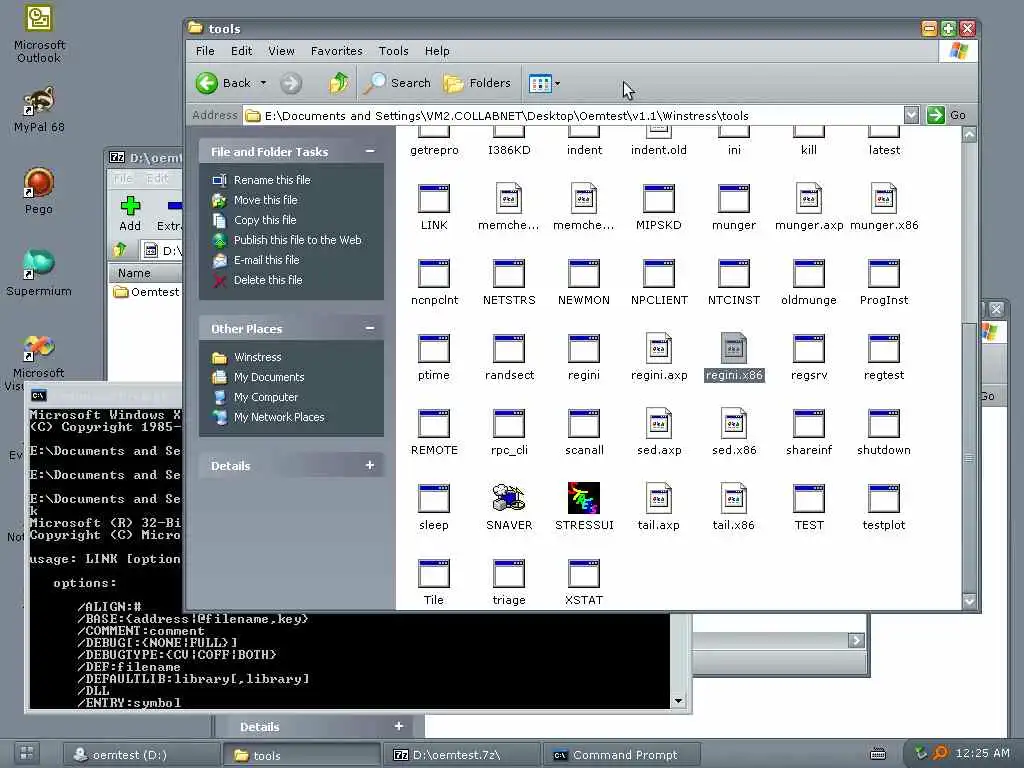Click the Up folder toolbar icon

pyautogui.click(x=338, y=83)
